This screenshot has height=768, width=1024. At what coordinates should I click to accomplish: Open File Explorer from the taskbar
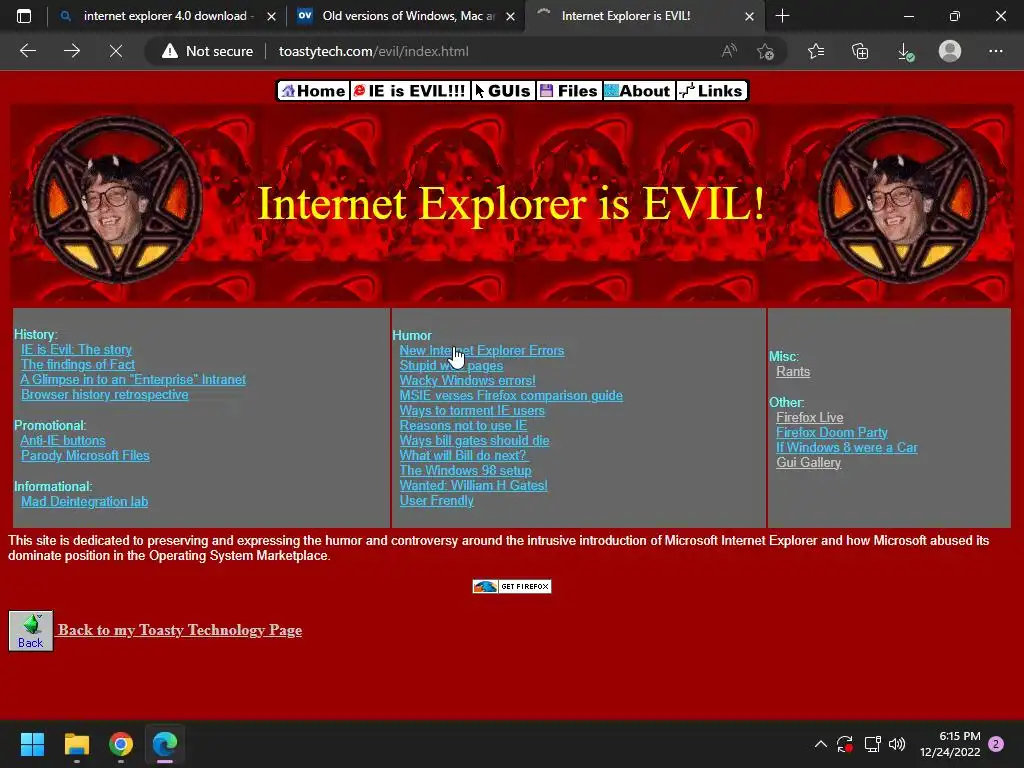click(76, 744)
